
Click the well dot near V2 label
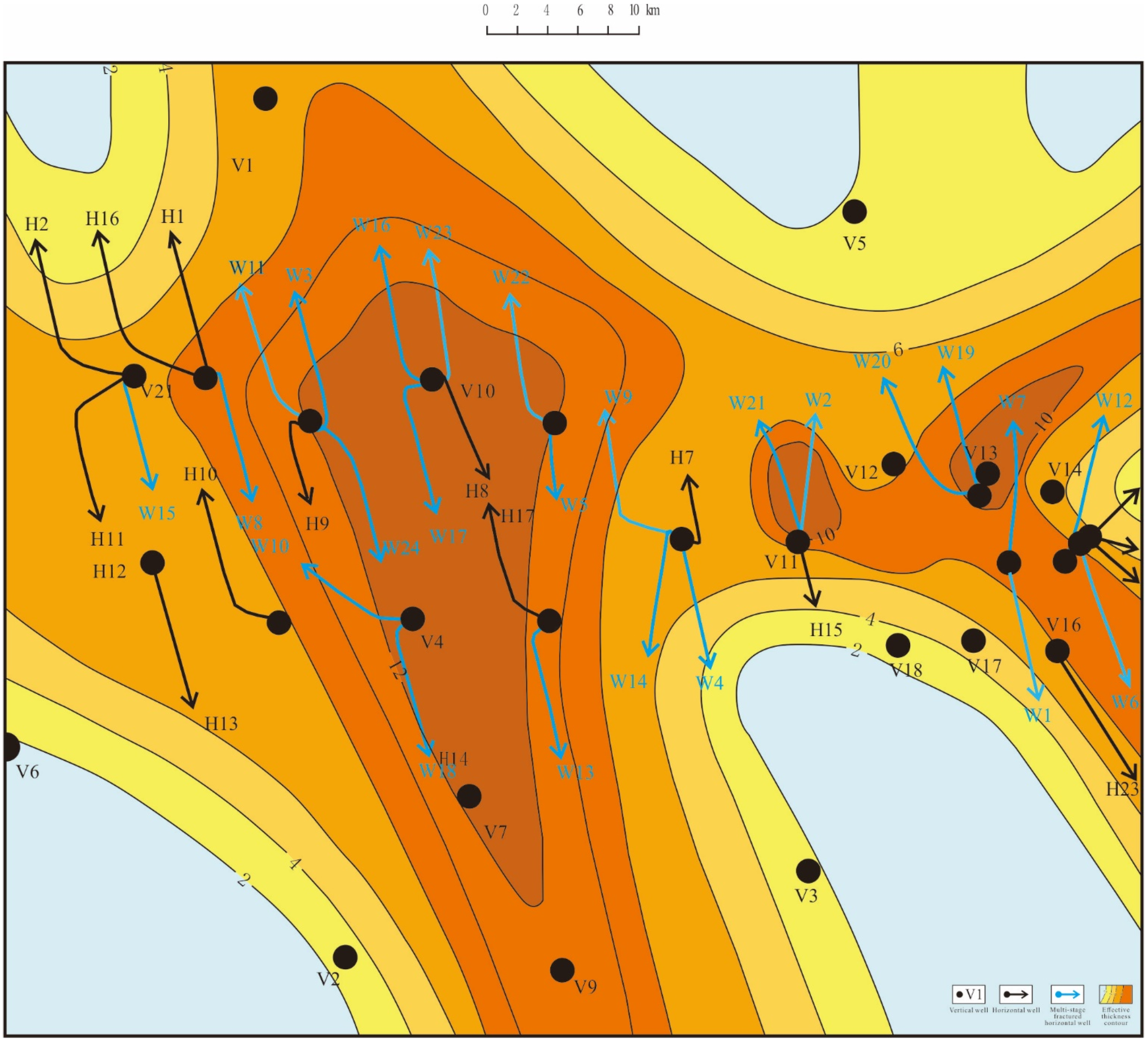(x=345, y=957)
